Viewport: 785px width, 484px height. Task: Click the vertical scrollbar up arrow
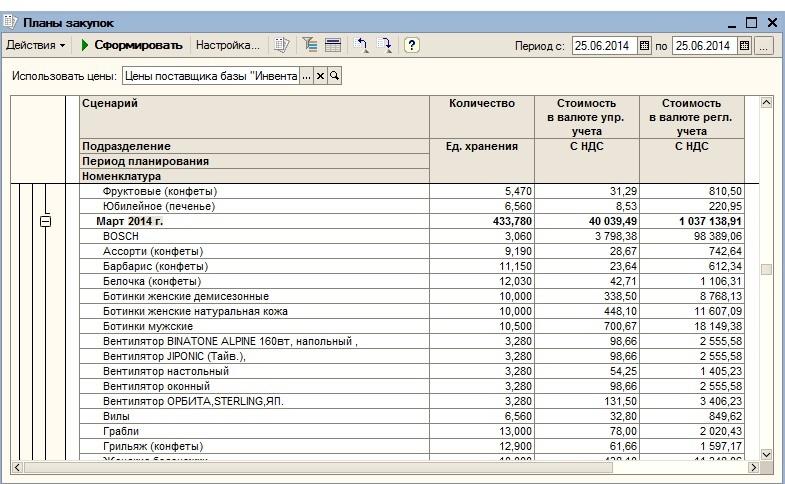click(766, 103)
